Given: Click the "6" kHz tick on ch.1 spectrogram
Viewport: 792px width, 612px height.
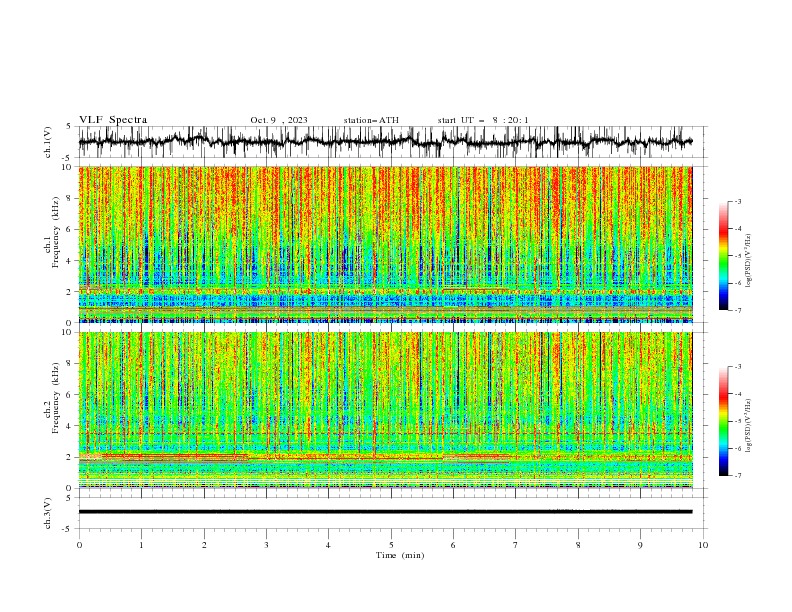Looking at the screenshot, I should click(71, 229).
